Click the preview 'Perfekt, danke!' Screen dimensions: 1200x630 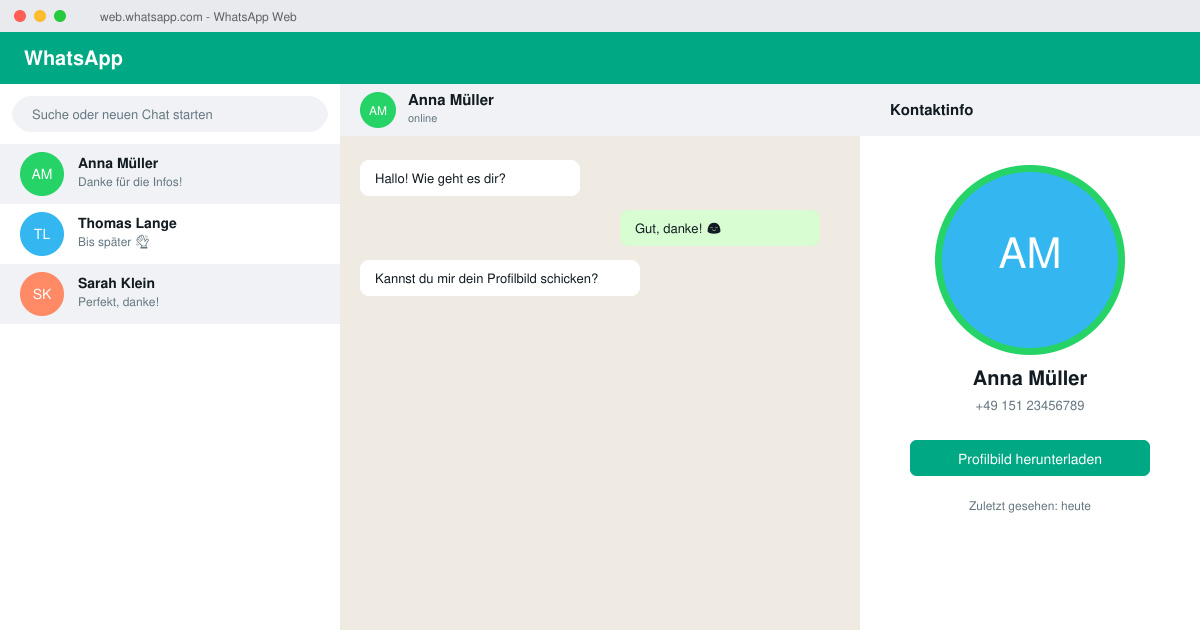pyautogui.click(x=118, y=302)
